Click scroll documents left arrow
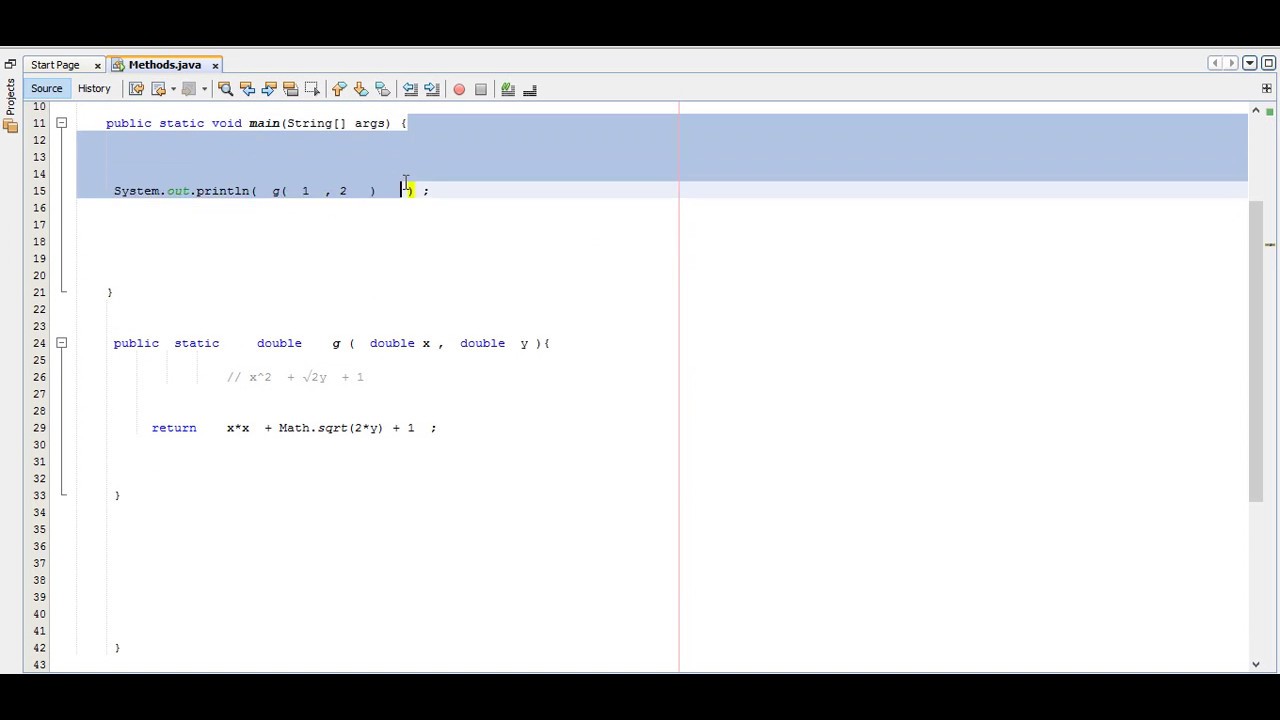1280x720 pixels. pyautogui.click(x=1215, y=63)
